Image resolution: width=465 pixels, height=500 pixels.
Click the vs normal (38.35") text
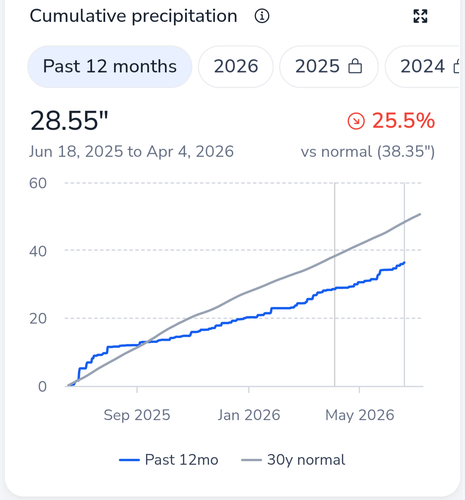368,152
